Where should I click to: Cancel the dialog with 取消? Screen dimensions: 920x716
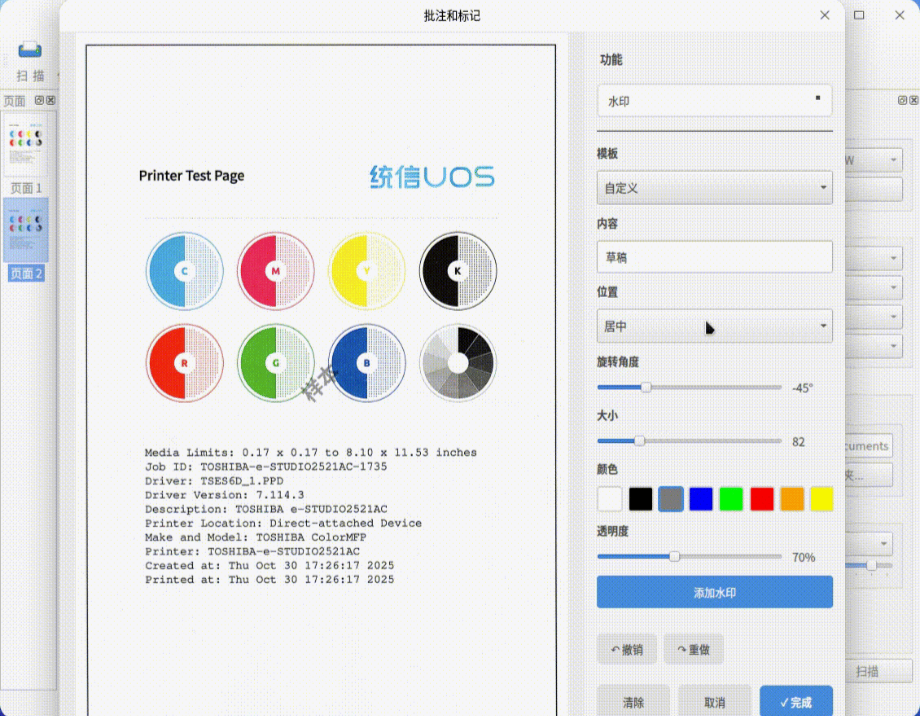[x=715, y=702]
